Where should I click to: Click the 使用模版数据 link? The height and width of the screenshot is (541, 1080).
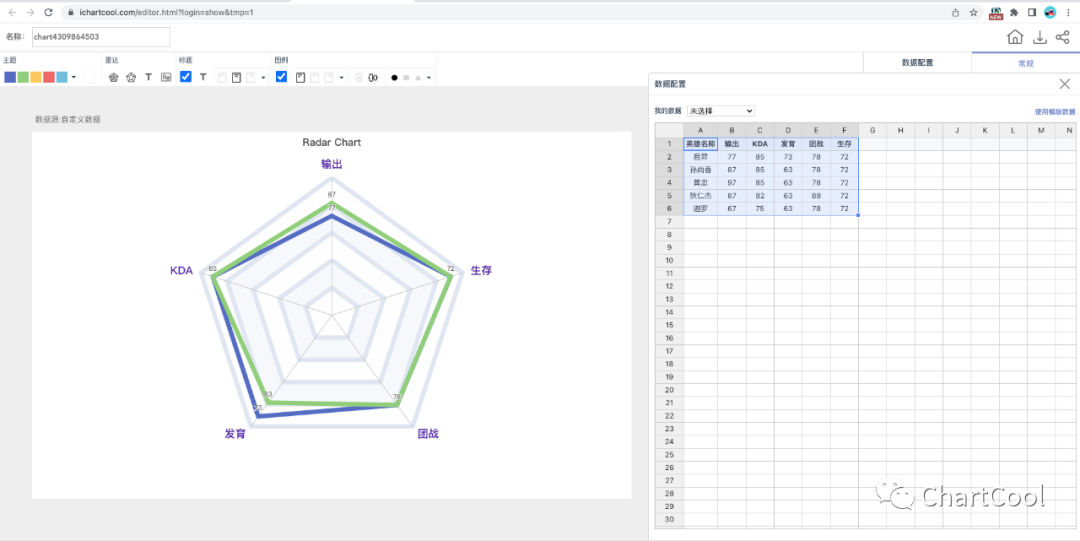(x=1054, y=111)
